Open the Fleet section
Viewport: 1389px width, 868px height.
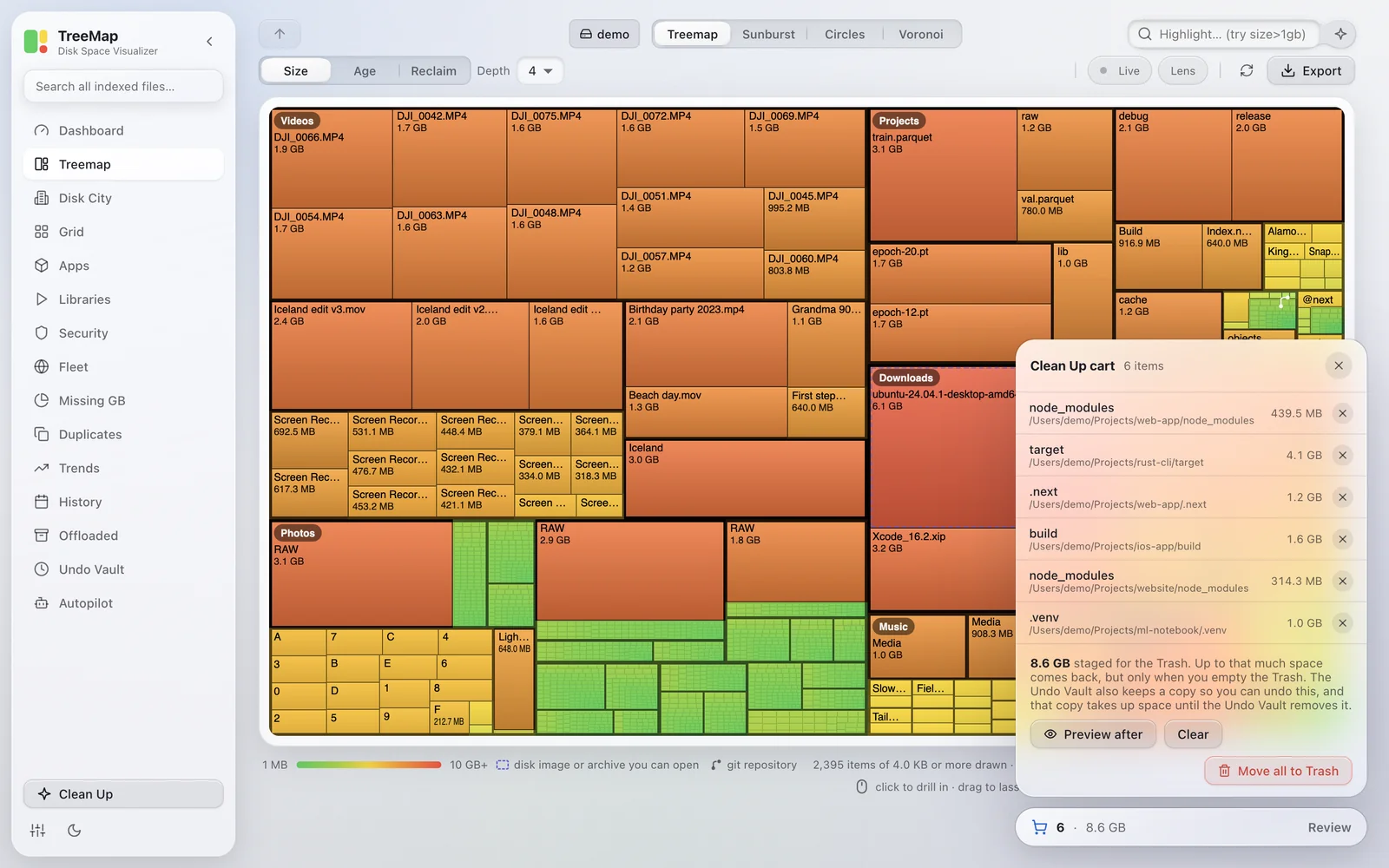[x=123, y=367]
